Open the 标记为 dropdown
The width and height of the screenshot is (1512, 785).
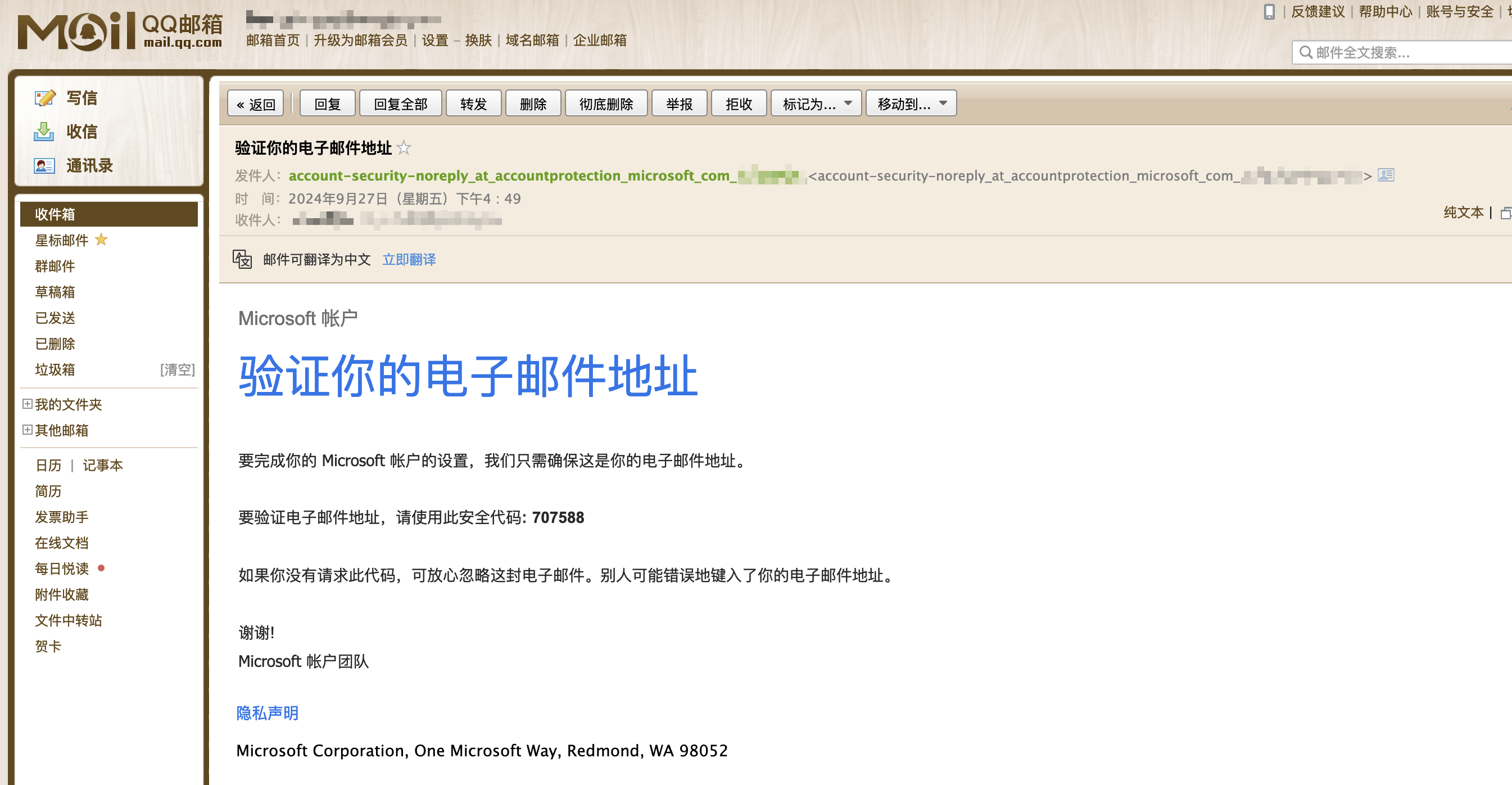coord(815,104)
